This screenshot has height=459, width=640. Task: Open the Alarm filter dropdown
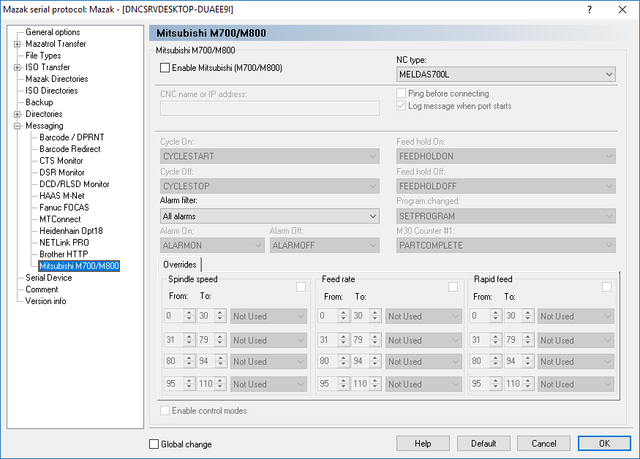point(270,216)
